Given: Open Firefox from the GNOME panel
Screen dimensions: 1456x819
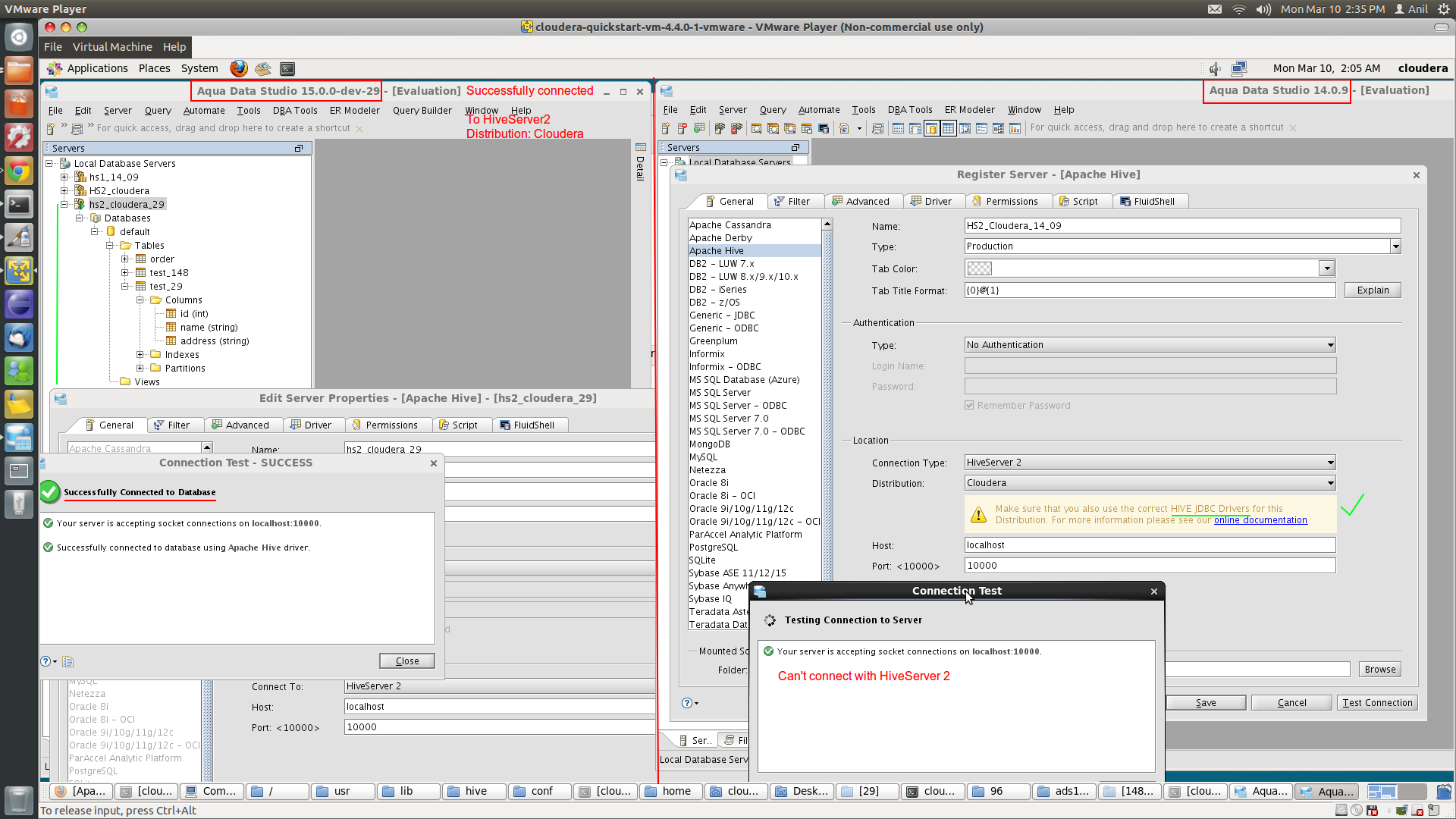Looking at the screenshot, I should (x=239, y=68).
